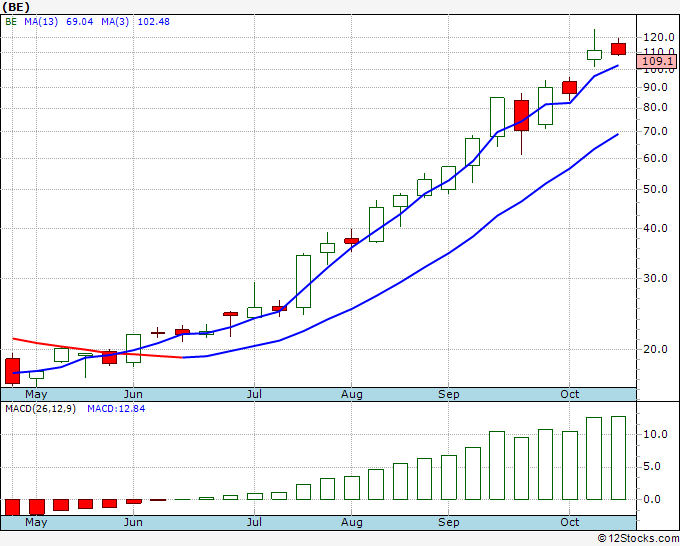This screenshot has height=546, width=680.
Task: Click the MACD:12.84 value label
Action: (116, 409)
